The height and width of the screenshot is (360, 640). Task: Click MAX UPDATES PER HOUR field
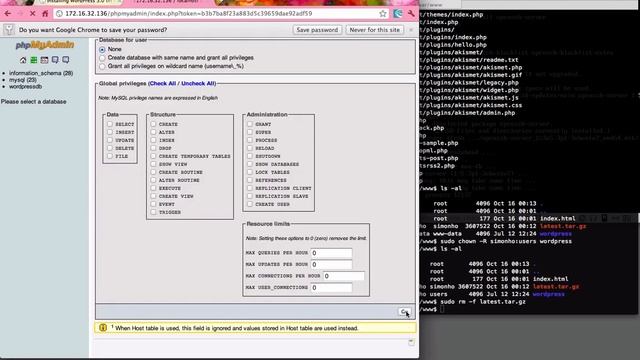tap(331, 264)
